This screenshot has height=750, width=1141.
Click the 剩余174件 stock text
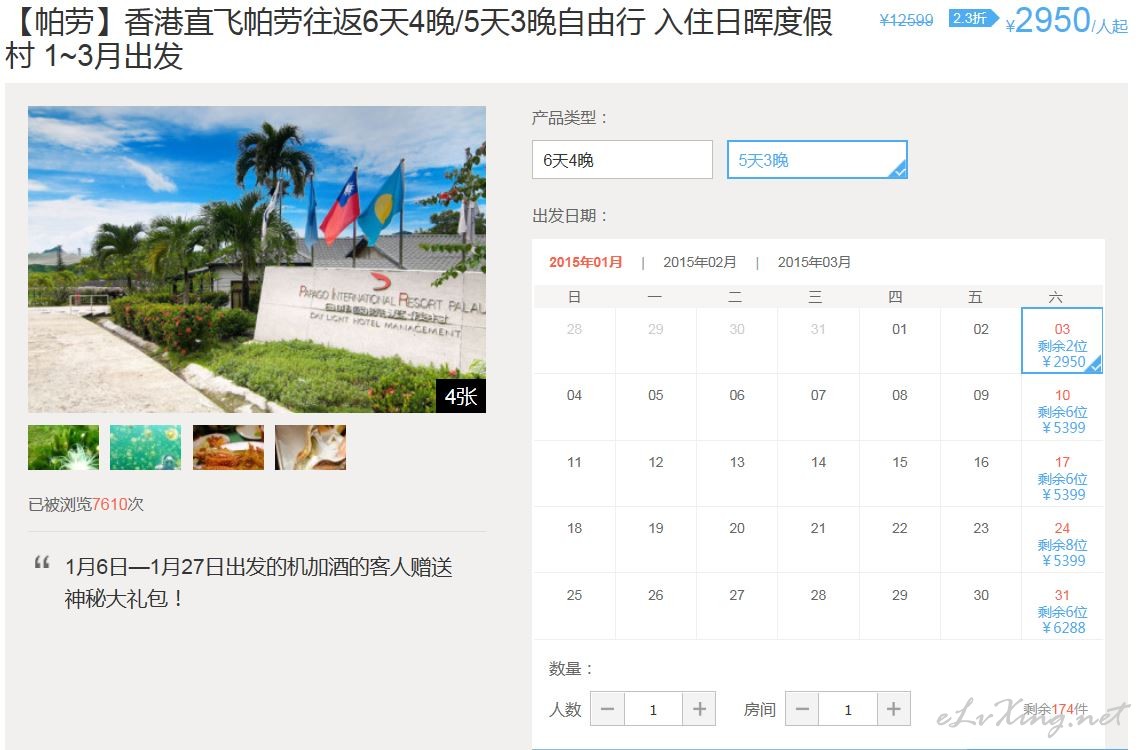[1055, 709]
